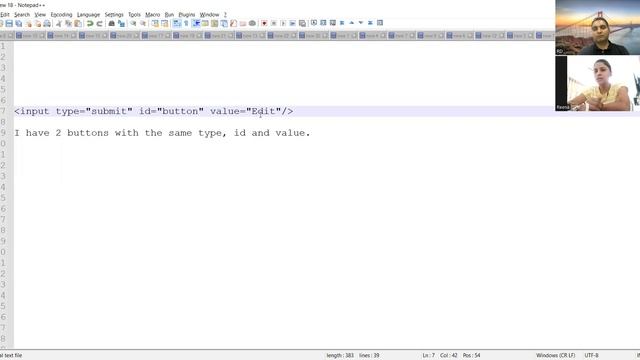640x360 pixels.
Task: Click the Zoom In toolbar icon
Action: [133, 23]
